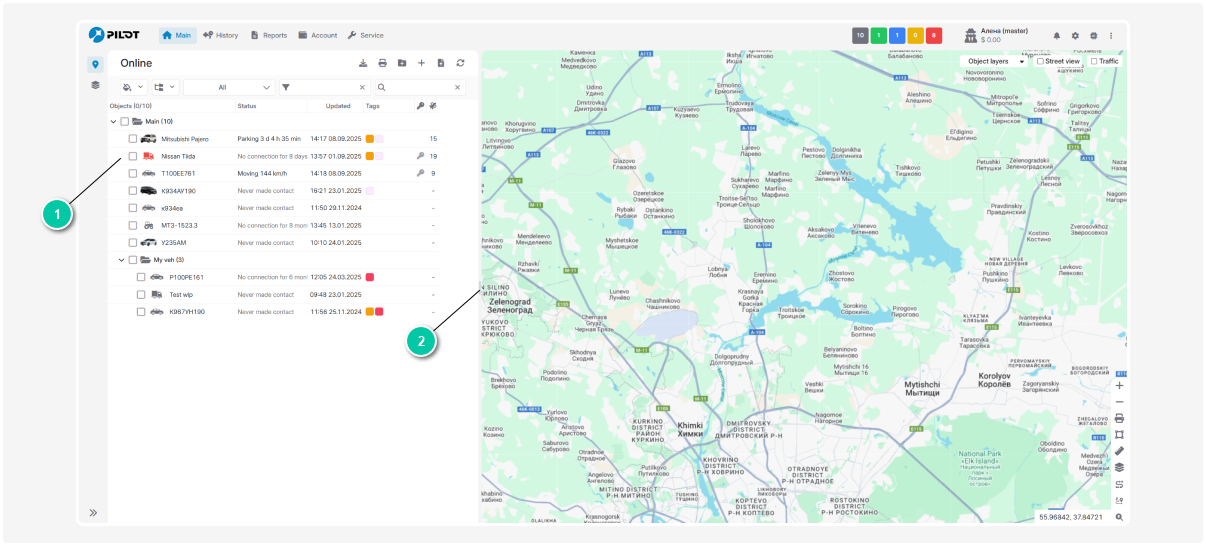Enable the Street view checkbox

(x=1040, y=61)
